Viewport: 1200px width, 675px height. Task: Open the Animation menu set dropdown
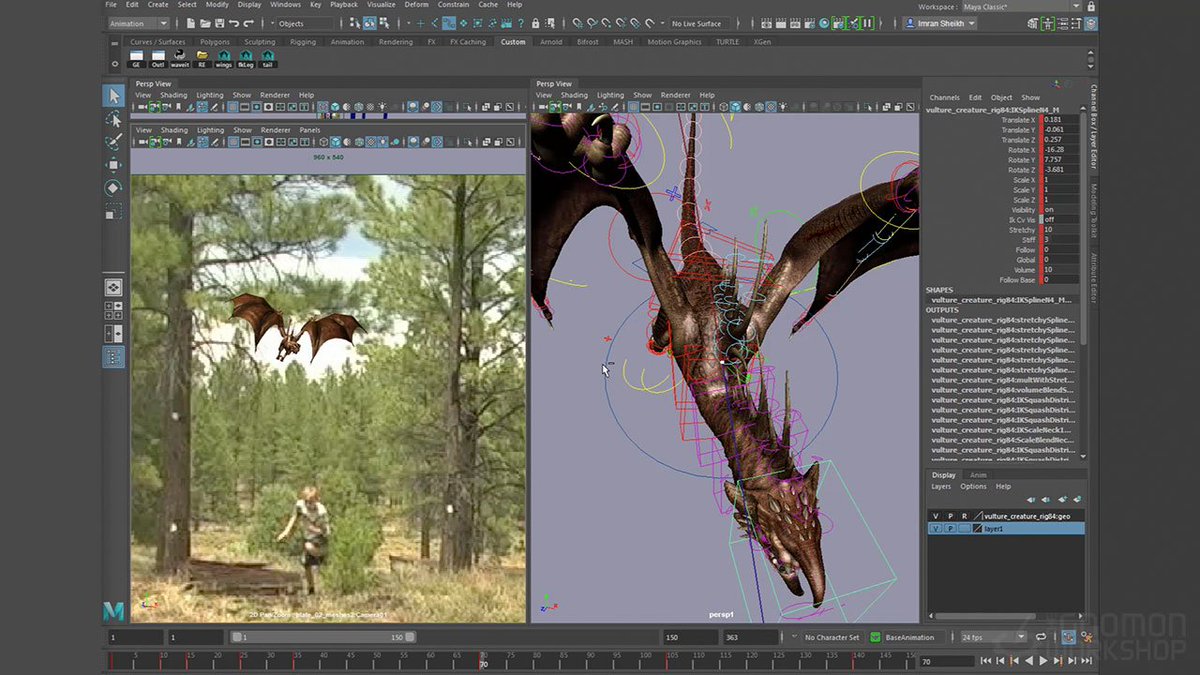tap(139, 23)
